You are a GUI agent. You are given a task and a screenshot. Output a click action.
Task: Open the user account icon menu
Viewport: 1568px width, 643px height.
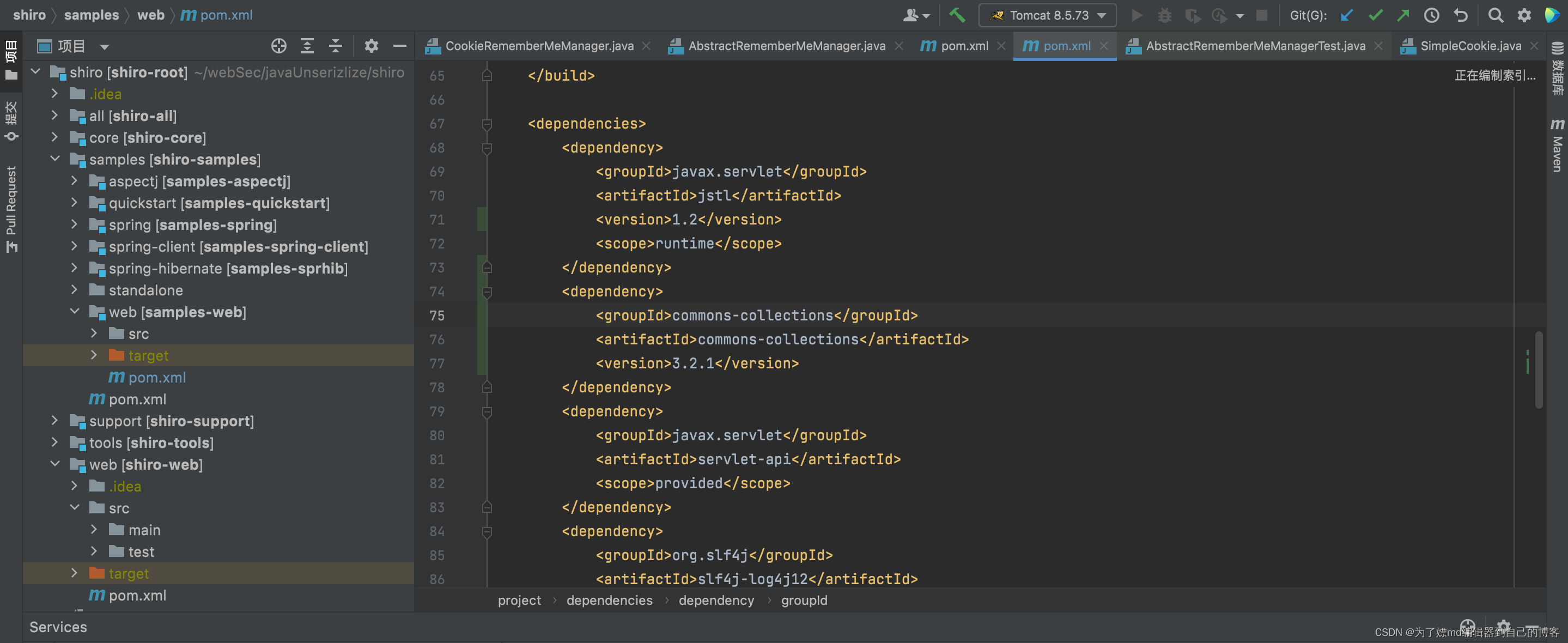pos(916,15)
